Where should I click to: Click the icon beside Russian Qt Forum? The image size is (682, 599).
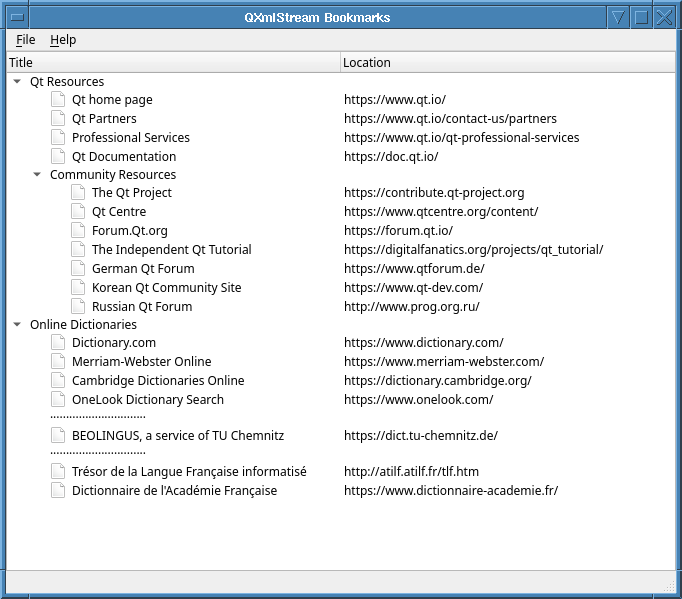point(78,307)
